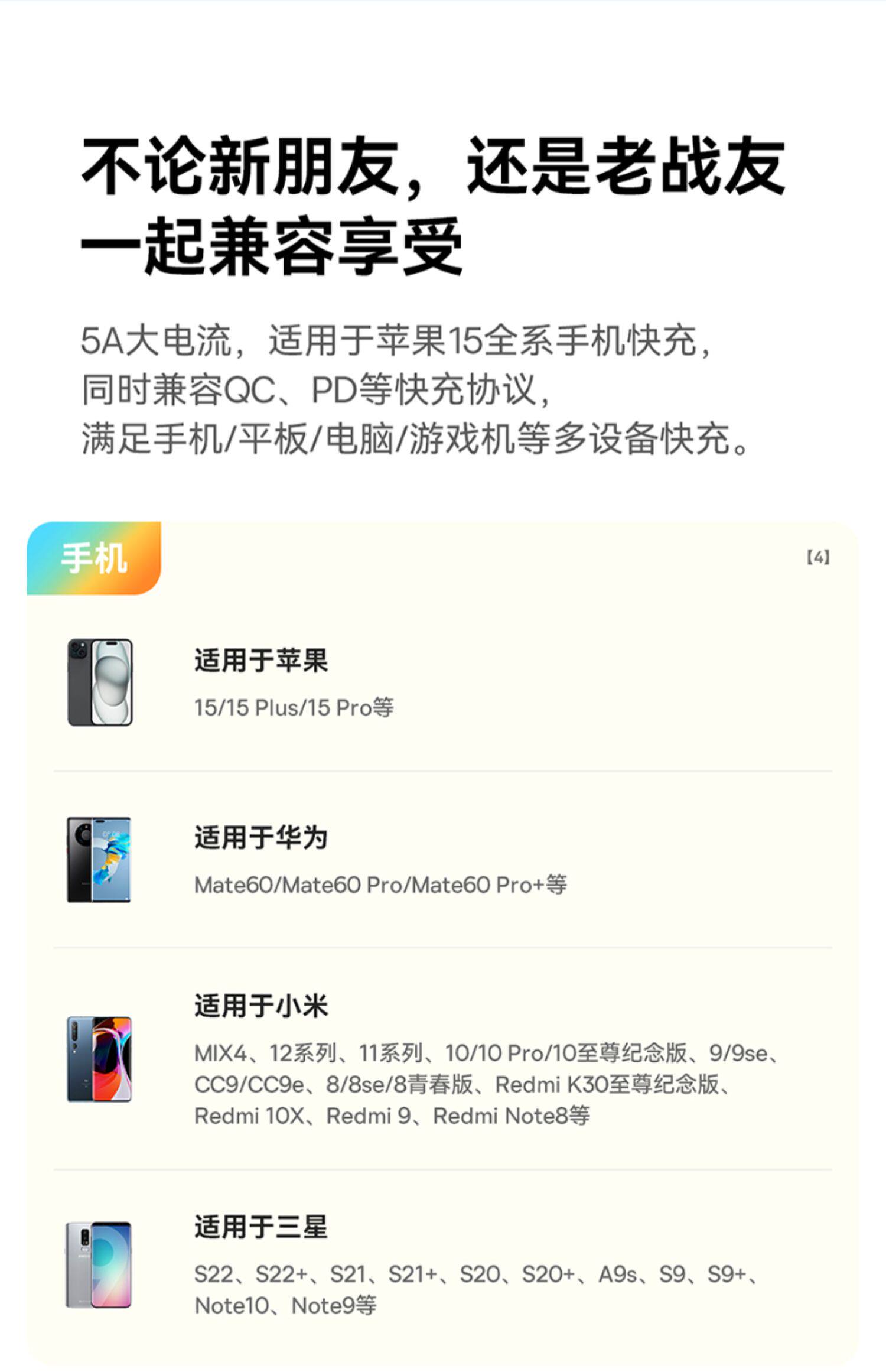
Task: Click the 5A大电流 description line
Action: [397, 340]
